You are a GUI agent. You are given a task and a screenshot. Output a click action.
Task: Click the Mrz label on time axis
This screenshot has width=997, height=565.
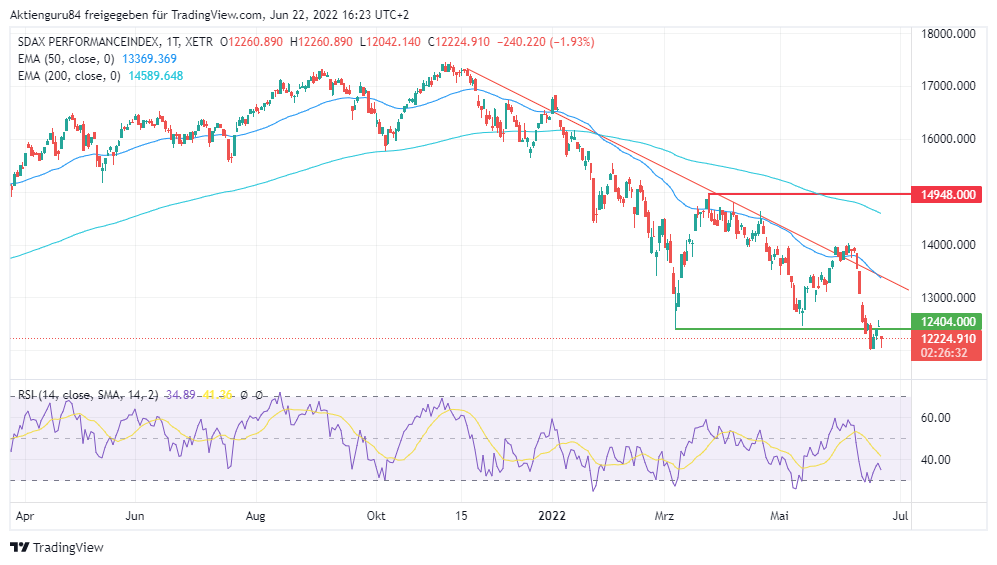(x=664, y=516)
